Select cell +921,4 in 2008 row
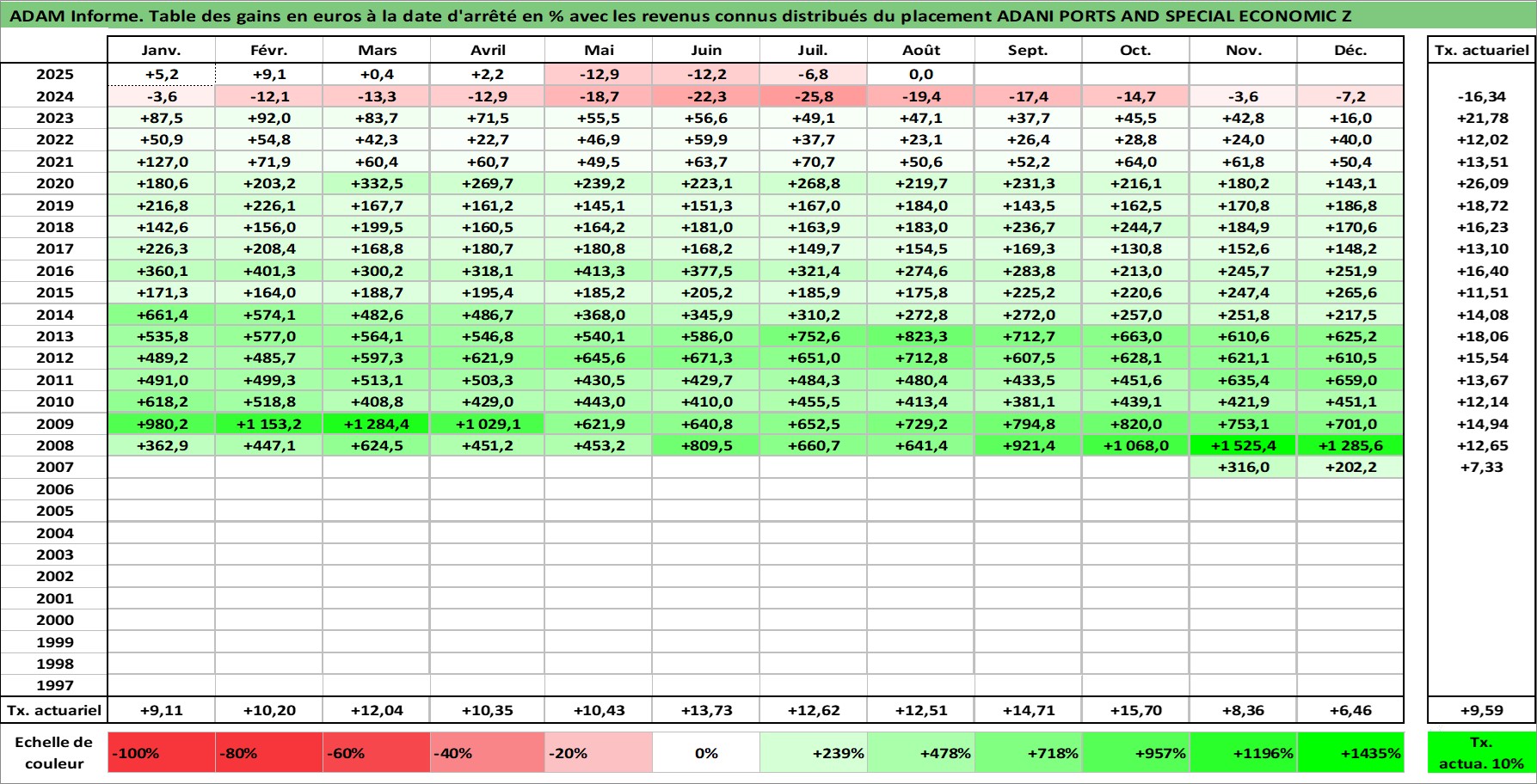Viewport: 1537px width, 784px height. tap(1028, 445)
